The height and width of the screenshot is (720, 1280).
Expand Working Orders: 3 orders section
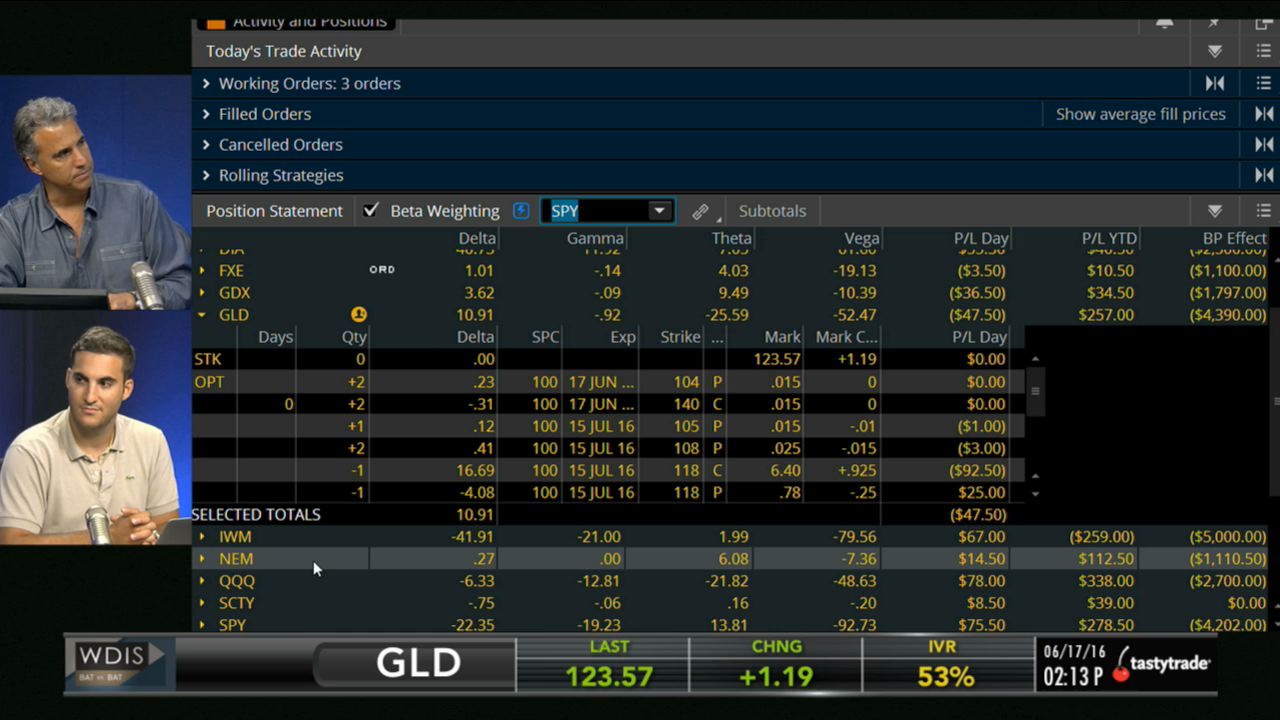tap(206, 83)
